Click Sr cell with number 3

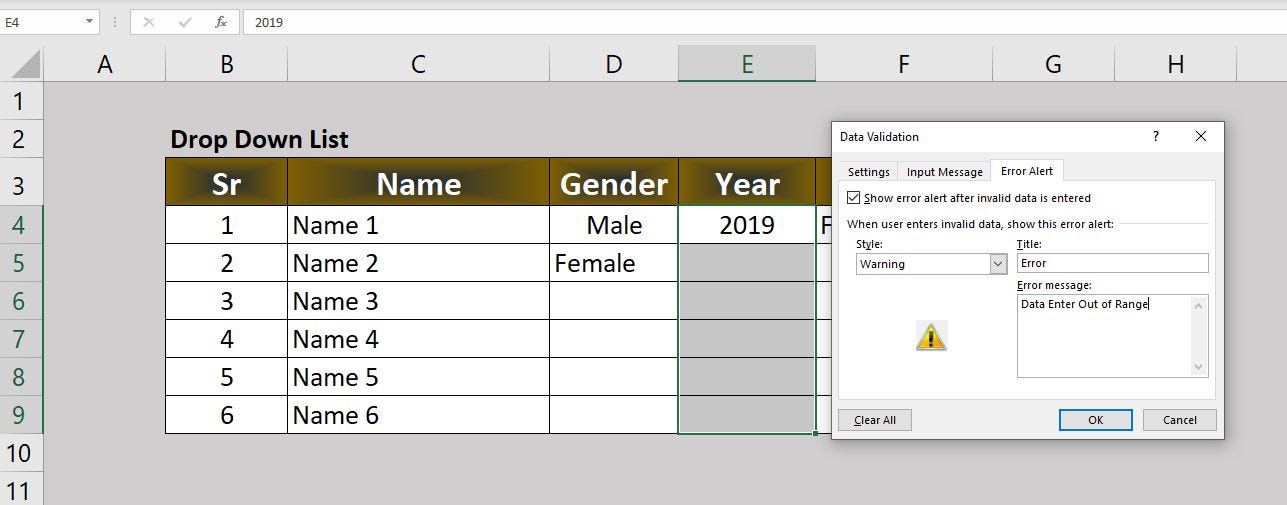227,301
